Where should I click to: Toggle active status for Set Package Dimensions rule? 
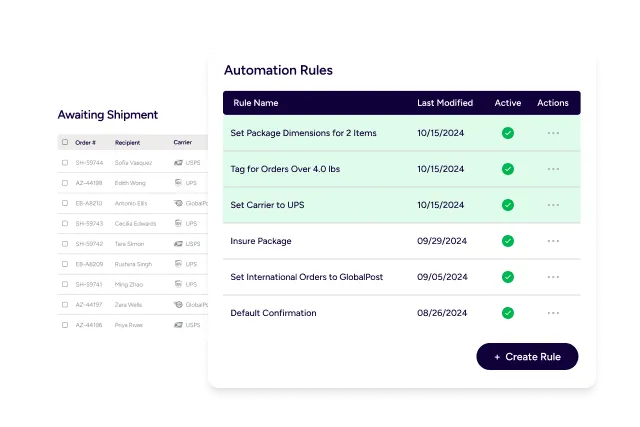pyautogui.click(x=508, y=133)
